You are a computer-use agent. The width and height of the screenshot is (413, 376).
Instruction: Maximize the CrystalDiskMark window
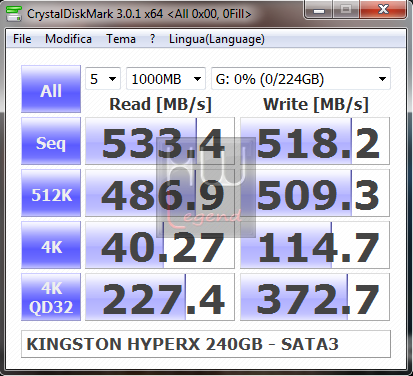[x=346, y=10]
